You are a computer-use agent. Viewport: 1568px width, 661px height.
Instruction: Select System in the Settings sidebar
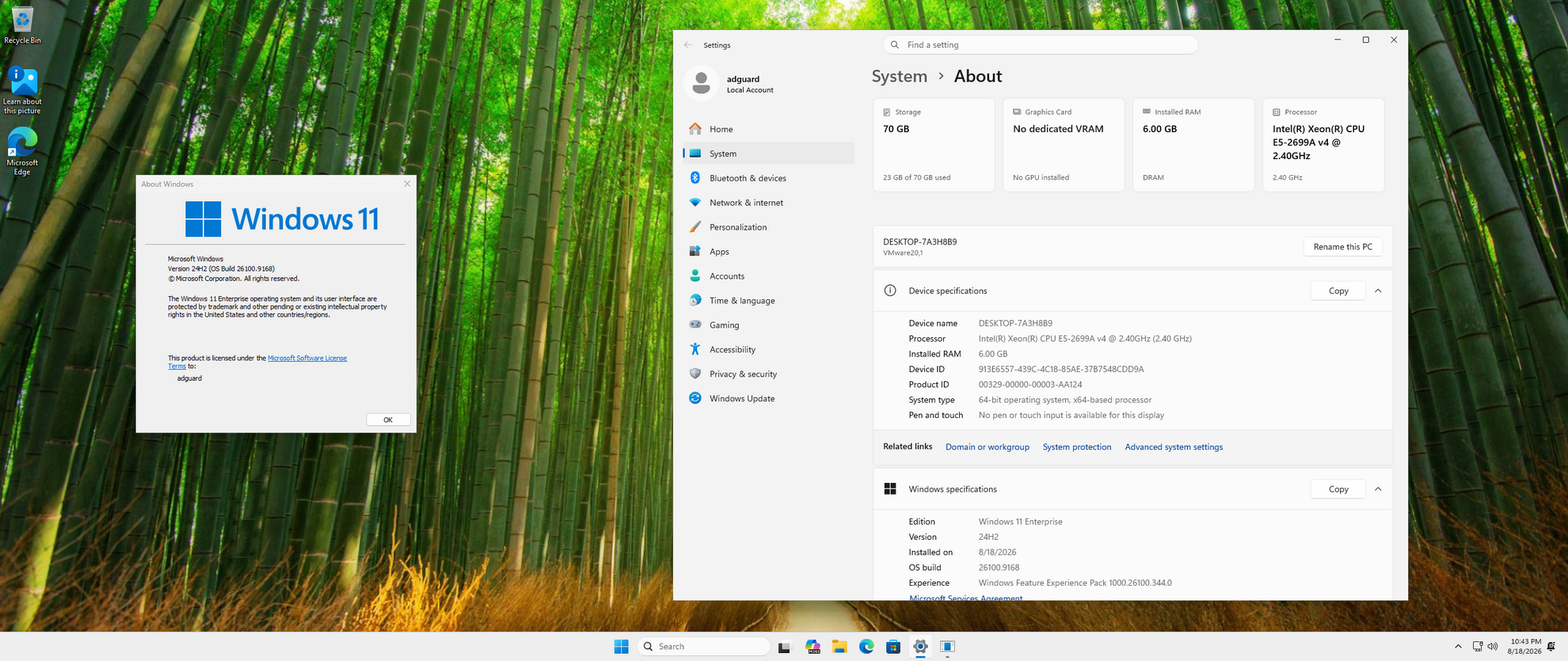(768, 154)
